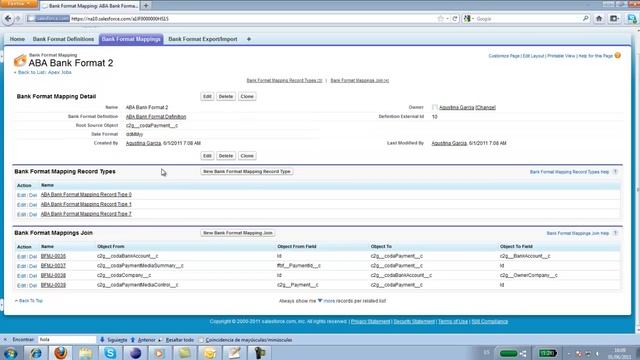Open the orange Firefox menu button
This screenshot has height=360, width=640.
coord(19,4)
